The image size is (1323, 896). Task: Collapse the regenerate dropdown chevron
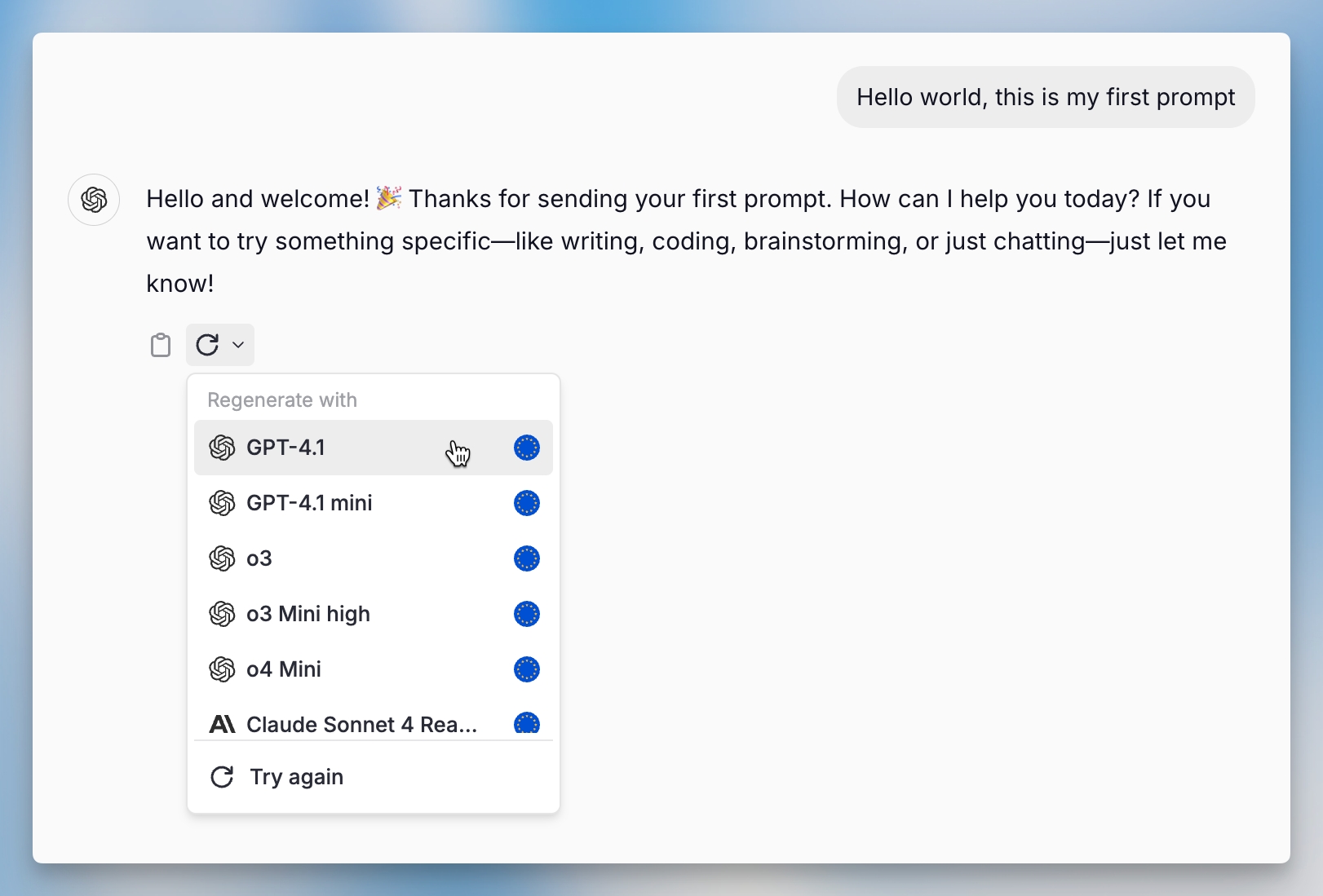pyautogui.click(x=238, y=345)
